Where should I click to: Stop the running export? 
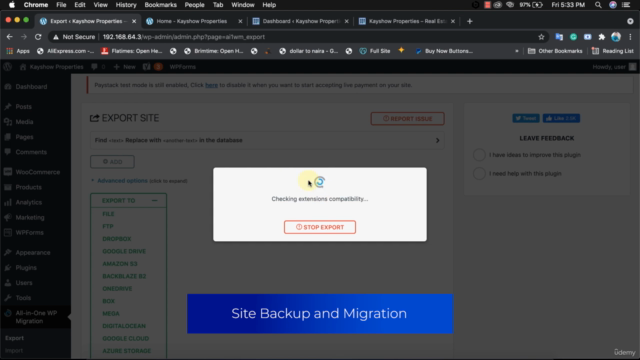point(320,227)
